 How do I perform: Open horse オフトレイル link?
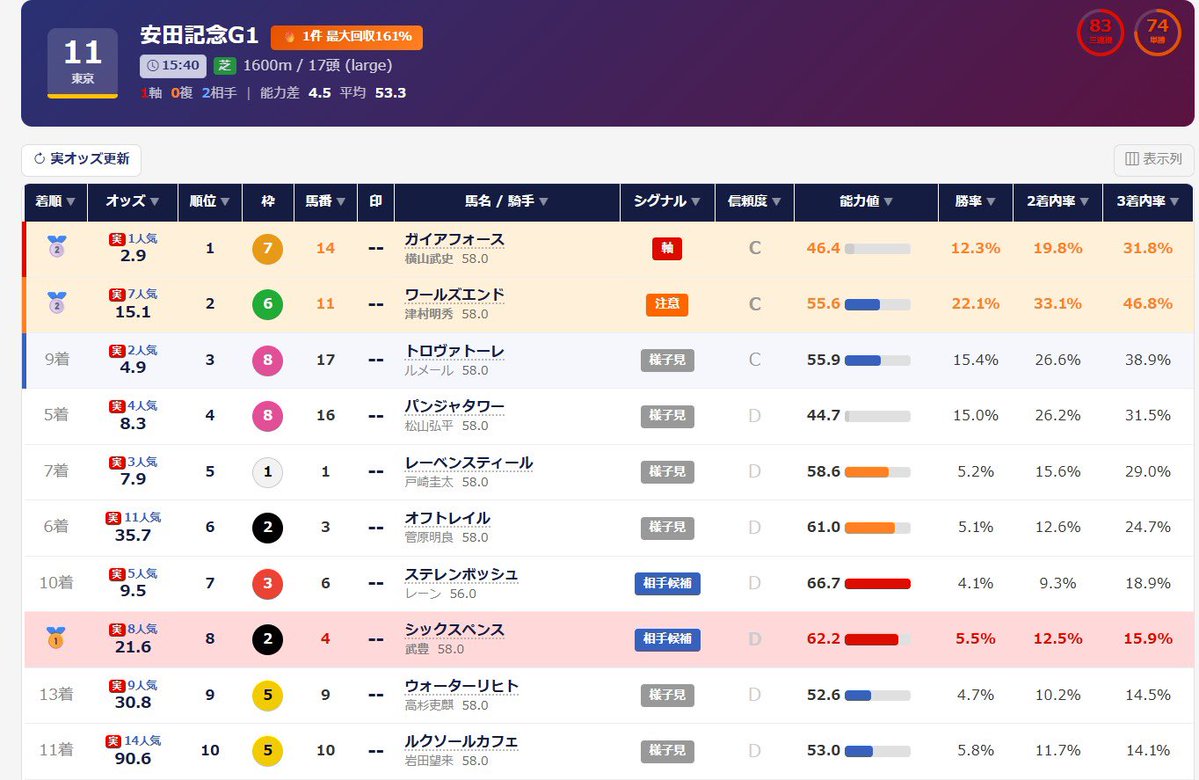point(447,518)
